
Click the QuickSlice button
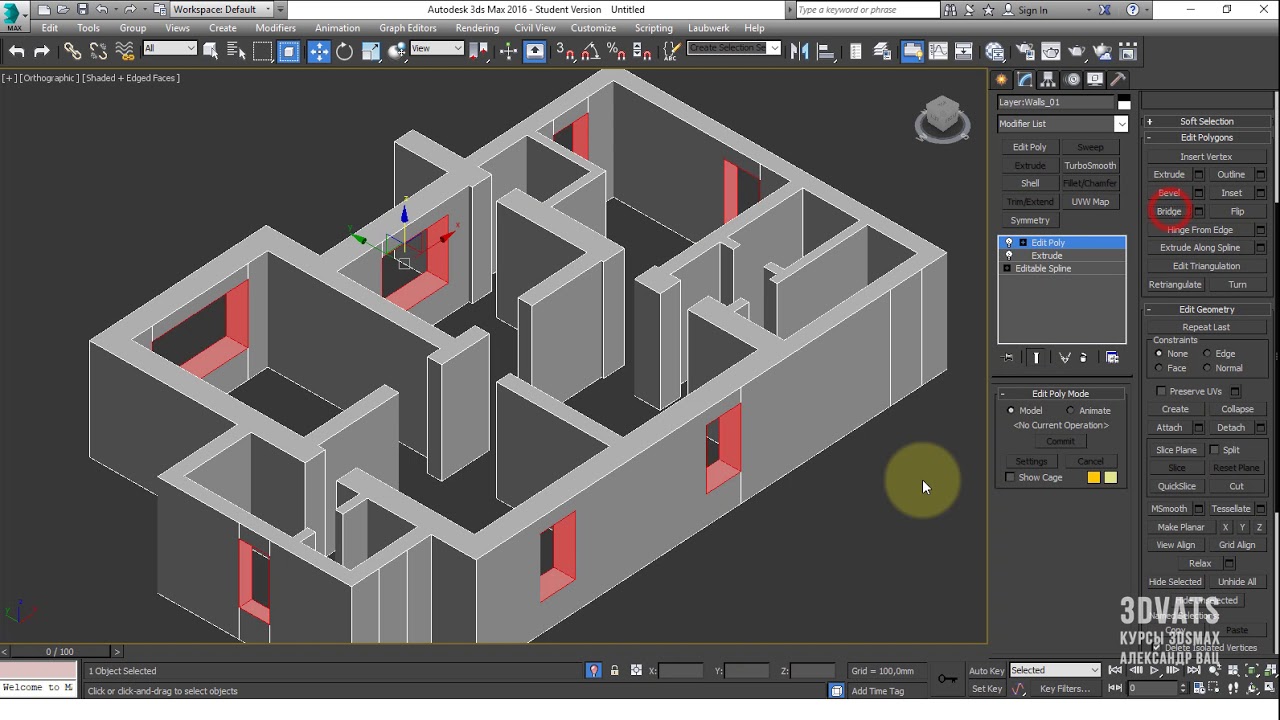1176,486
